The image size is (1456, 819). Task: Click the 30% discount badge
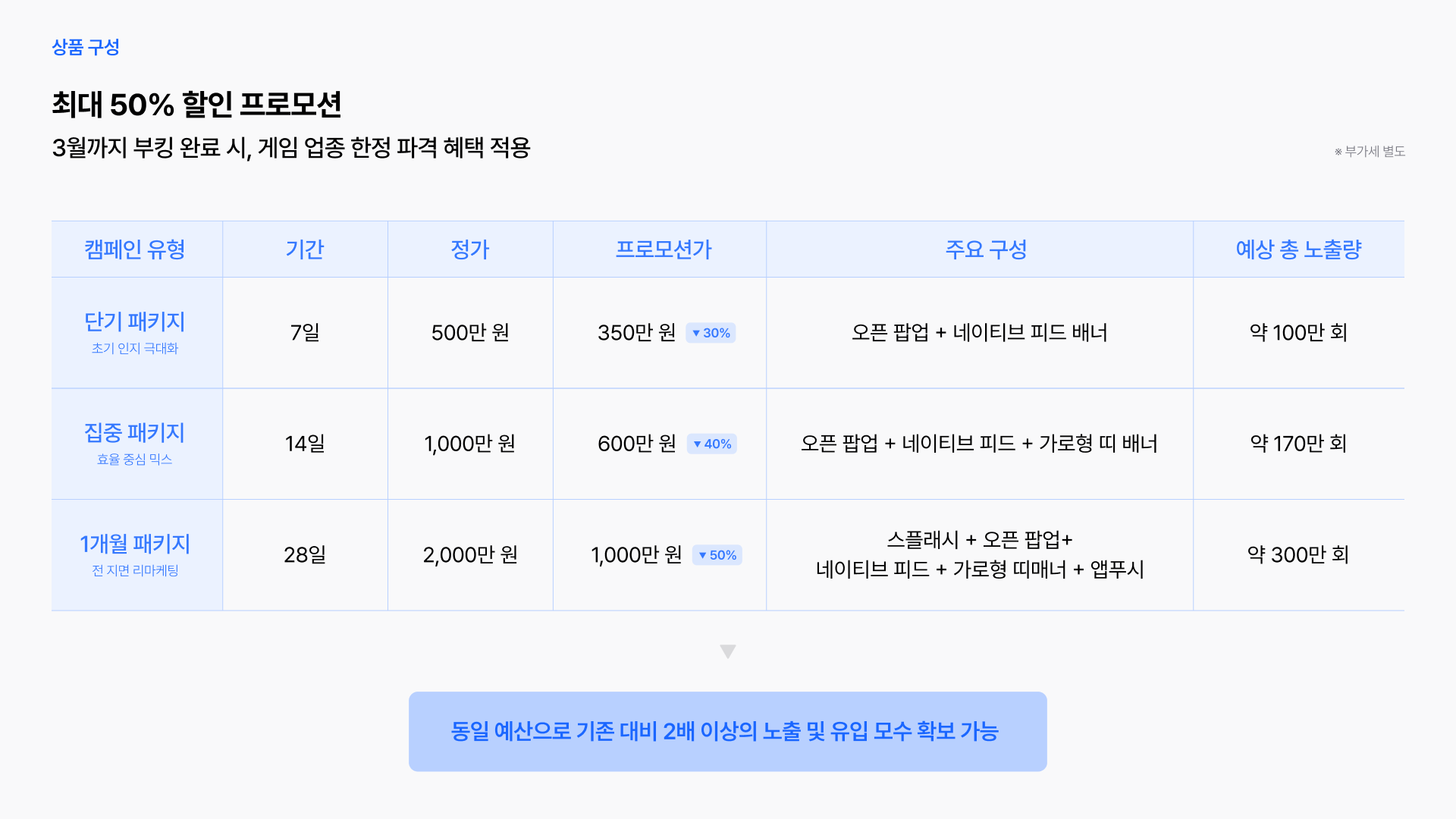coord(711,333)
